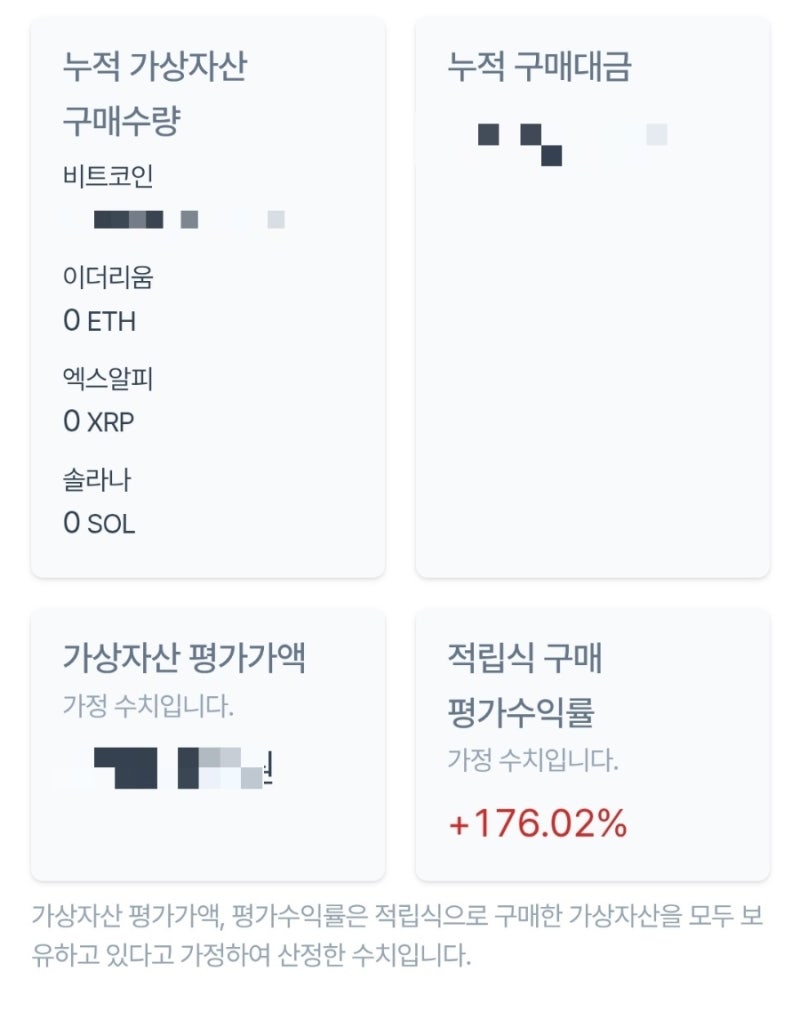The width and height of the screenshot is (800, 1027).
Task: Click the 0 SOL amount value
Action: [96, 524]
